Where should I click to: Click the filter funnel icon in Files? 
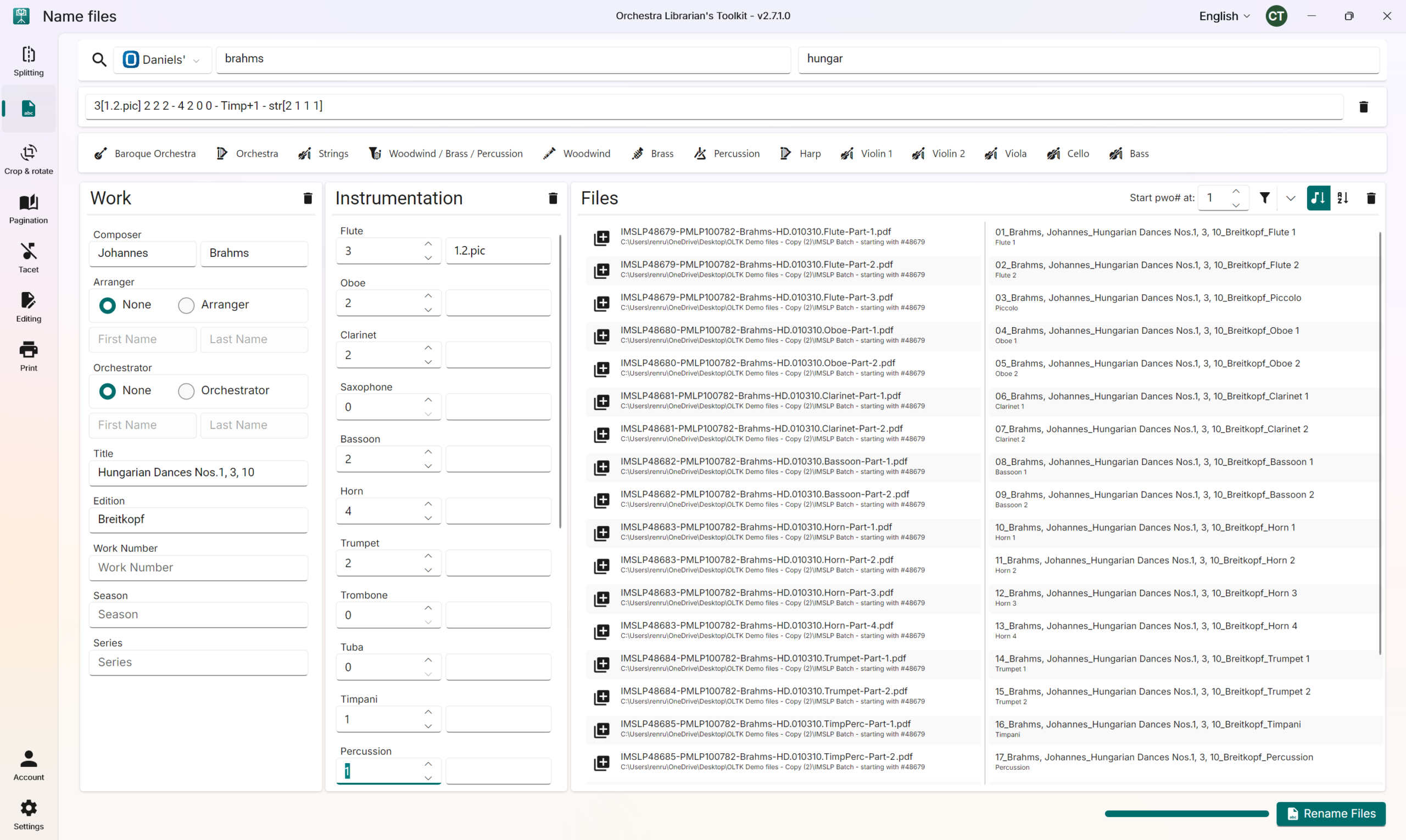tap(1264, 198)
